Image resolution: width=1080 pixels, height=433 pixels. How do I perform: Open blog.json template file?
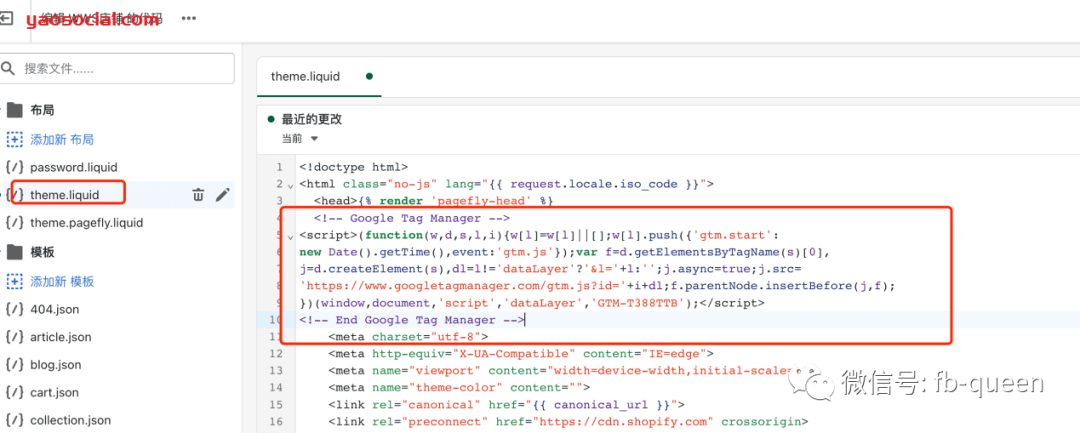tap(56, 365)
